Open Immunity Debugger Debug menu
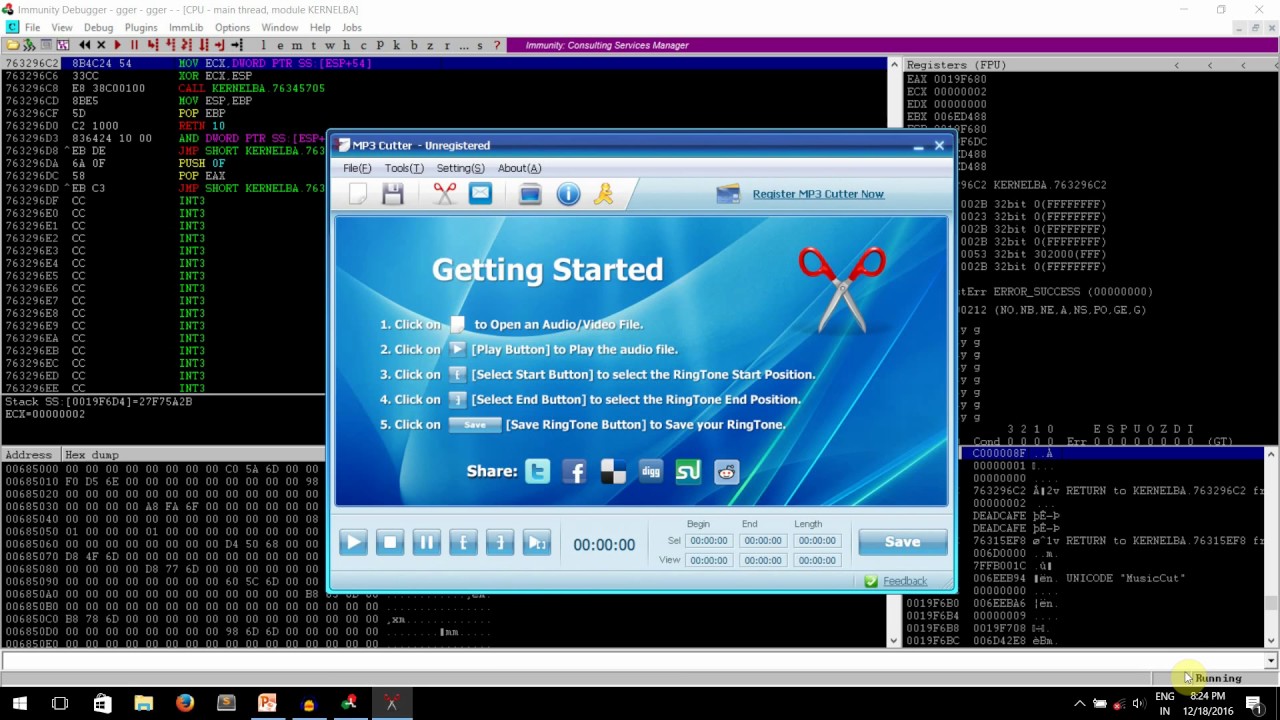1280x720 pixels. click(98, 27)
